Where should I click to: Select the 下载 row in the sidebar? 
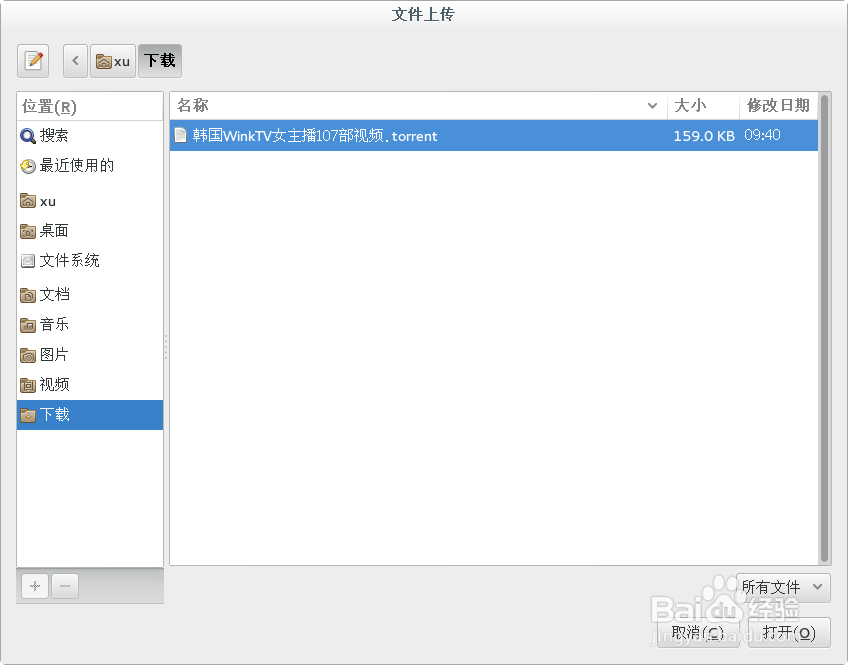click(90, 415)
